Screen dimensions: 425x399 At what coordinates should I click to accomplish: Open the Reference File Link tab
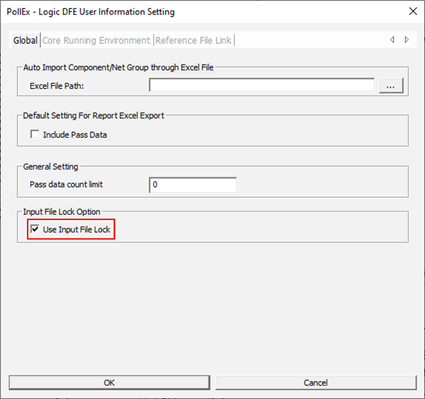coord(193,40)
